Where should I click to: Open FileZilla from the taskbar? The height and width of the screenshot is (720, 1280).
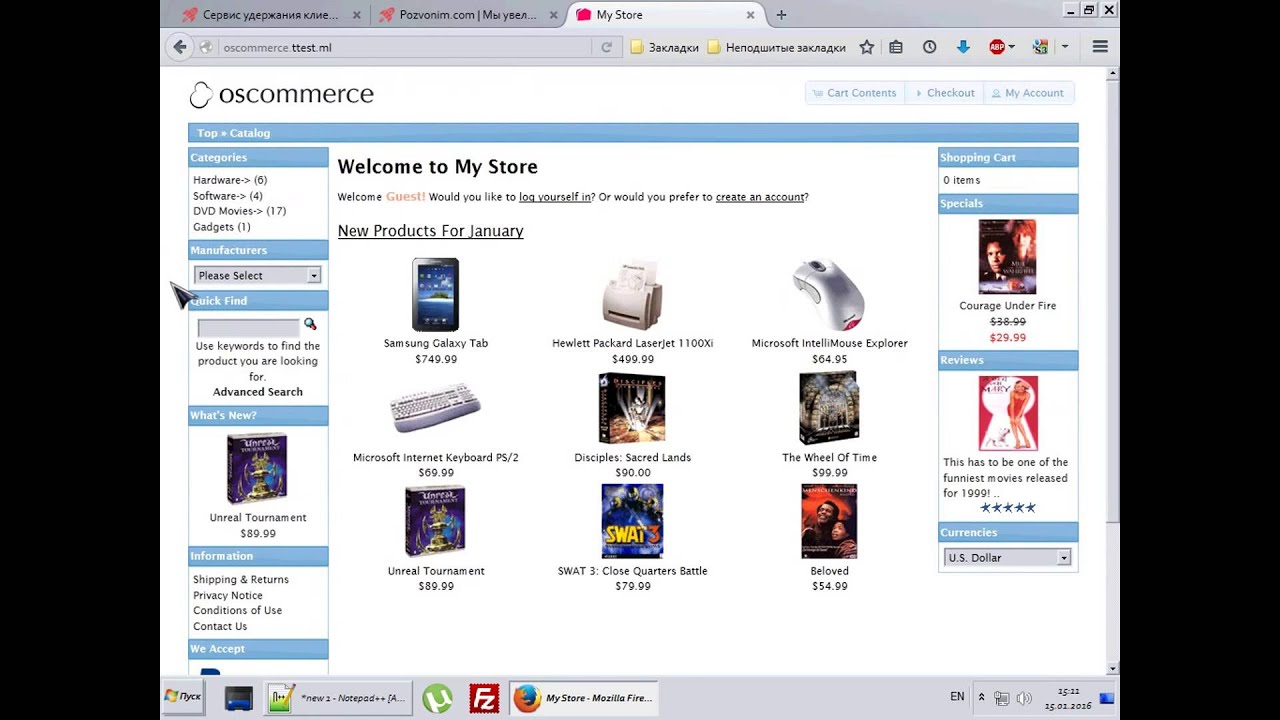(x=484, y=698)
